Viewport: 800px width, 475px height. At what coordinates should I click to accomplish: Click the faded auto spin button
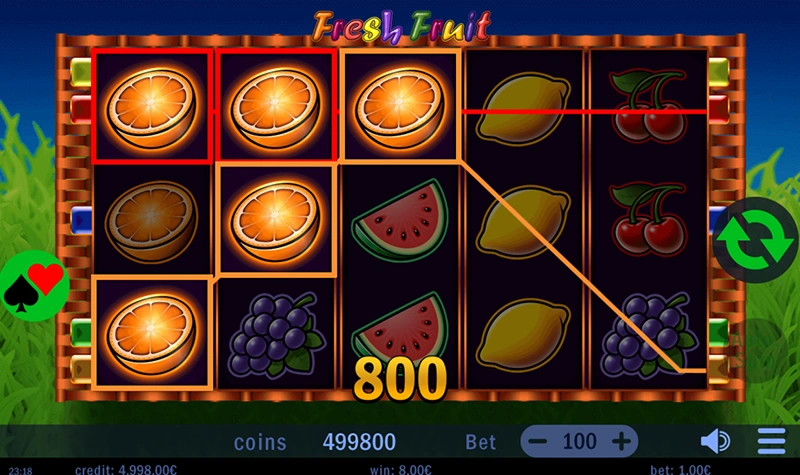tap(758, 351)
